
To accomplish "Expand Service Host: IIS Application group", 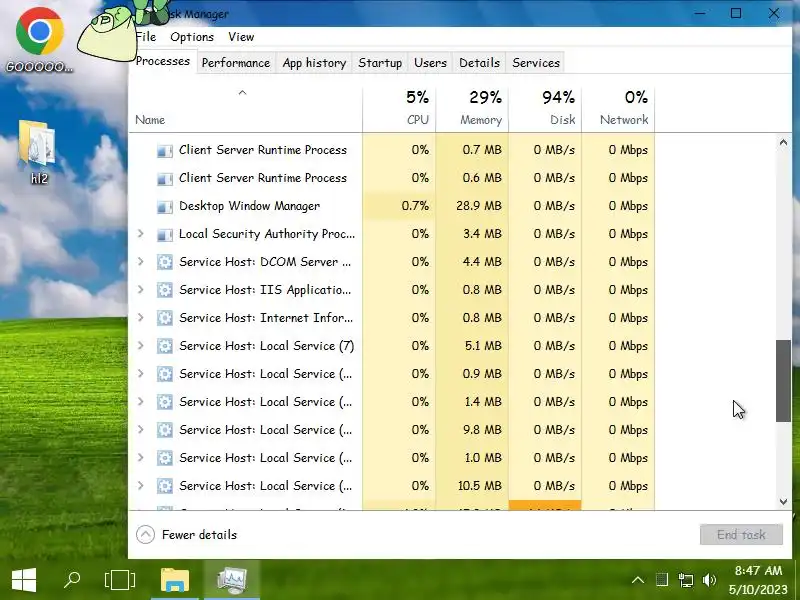I will coord(141,290).
